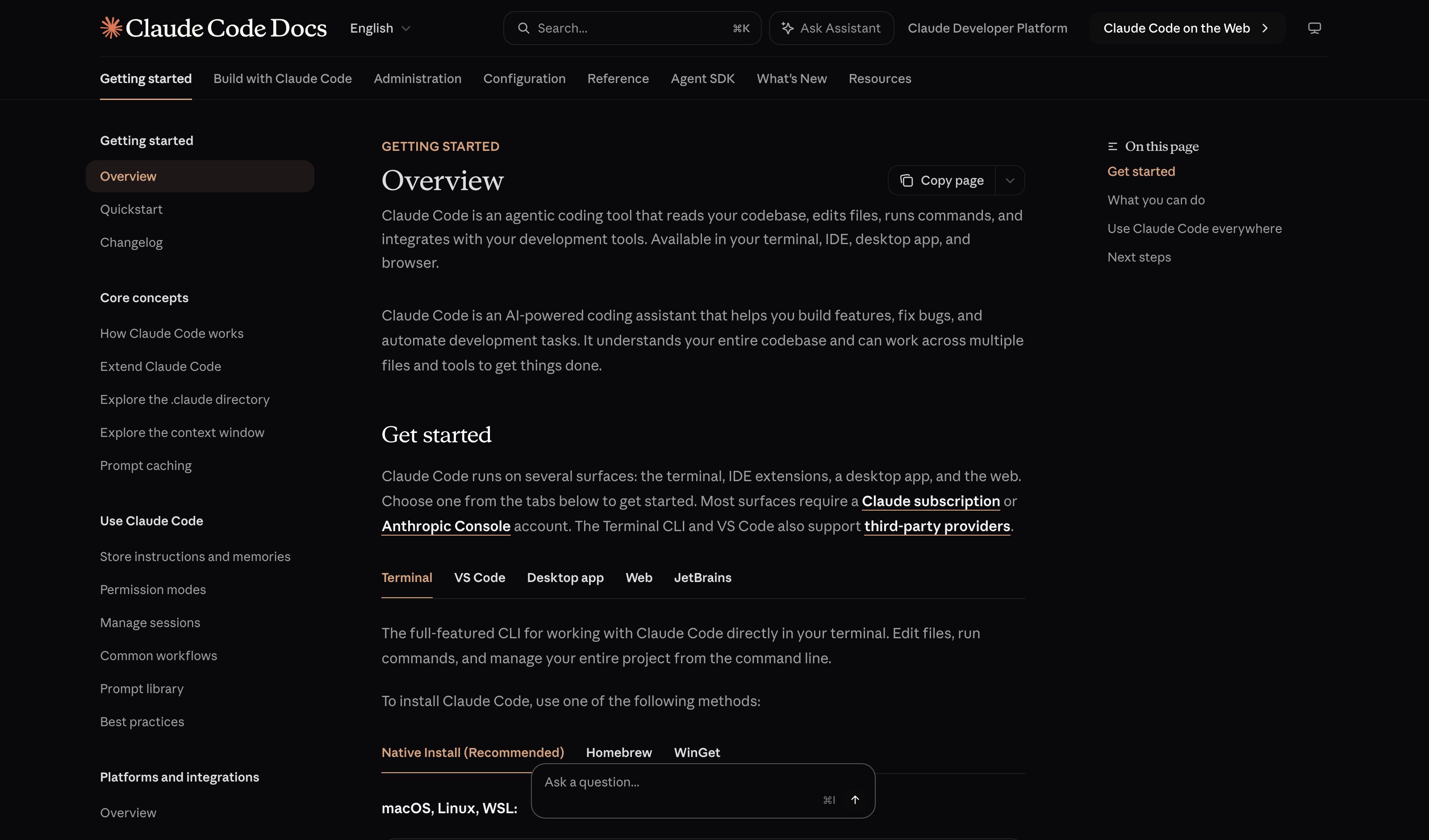
Task: Jump to Next steps section
Action: [x=1139, y=257]
